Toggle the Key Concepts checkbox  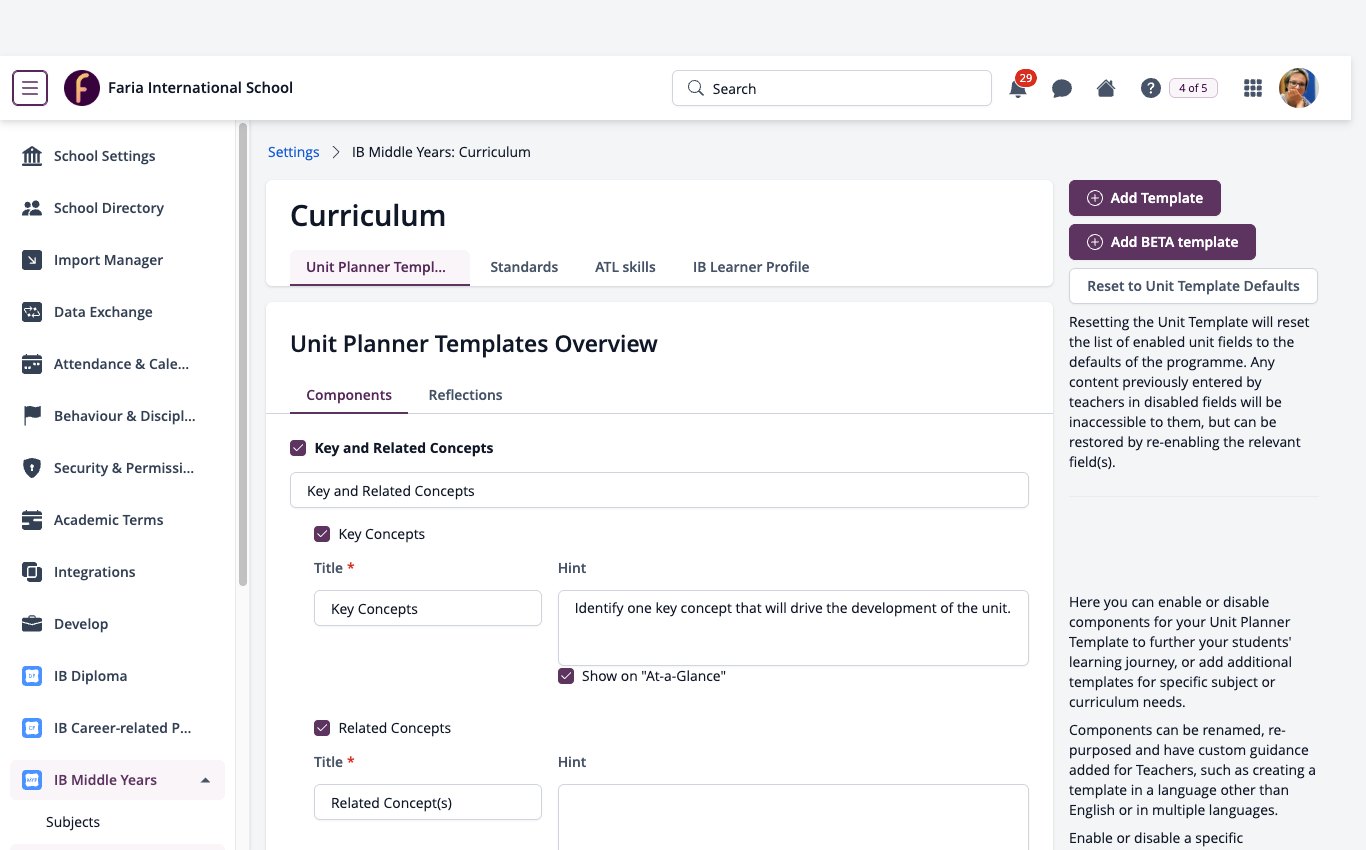point(322,534)
